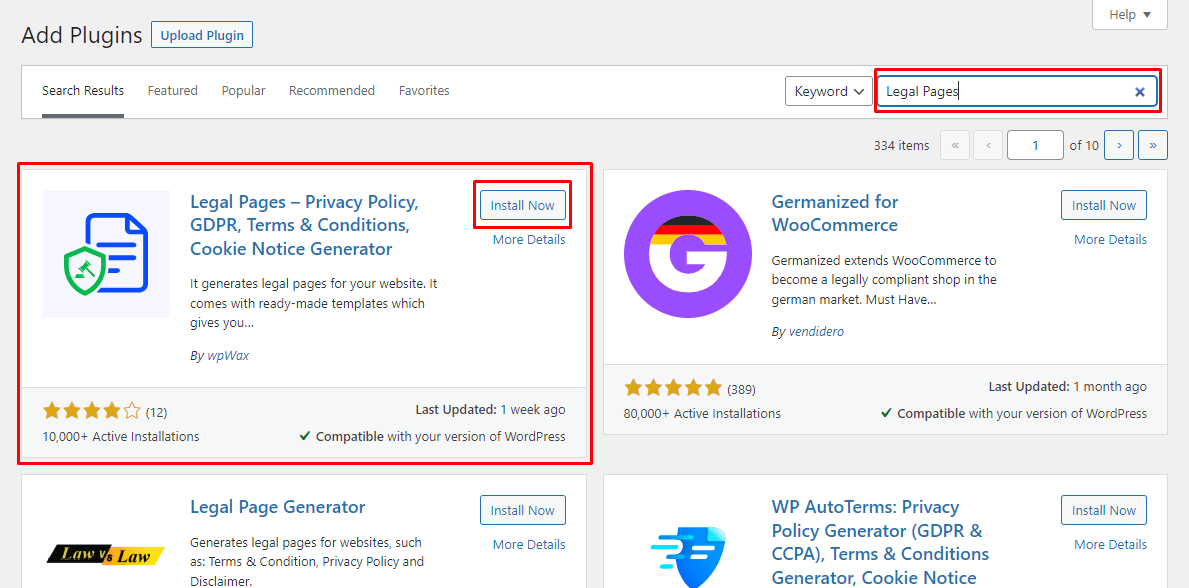The height and width of the screenshot is (588, 1189).
Task: Open More Details for Legal Page Generator
Action: tap(529, 545)
